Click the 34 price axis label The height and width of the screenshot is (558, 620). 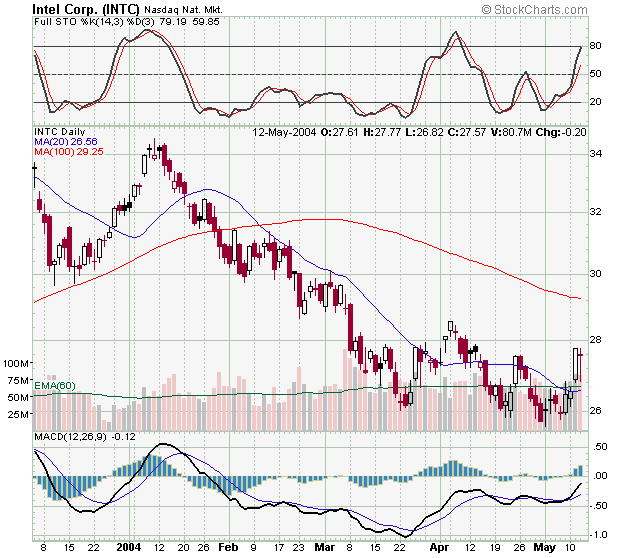coord(595,153)
